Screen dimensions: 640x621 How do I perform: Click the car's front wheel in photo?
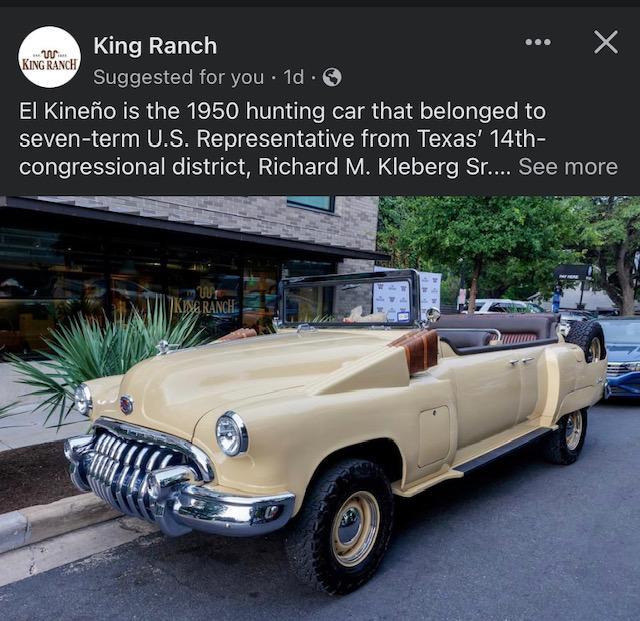point(341,527)
